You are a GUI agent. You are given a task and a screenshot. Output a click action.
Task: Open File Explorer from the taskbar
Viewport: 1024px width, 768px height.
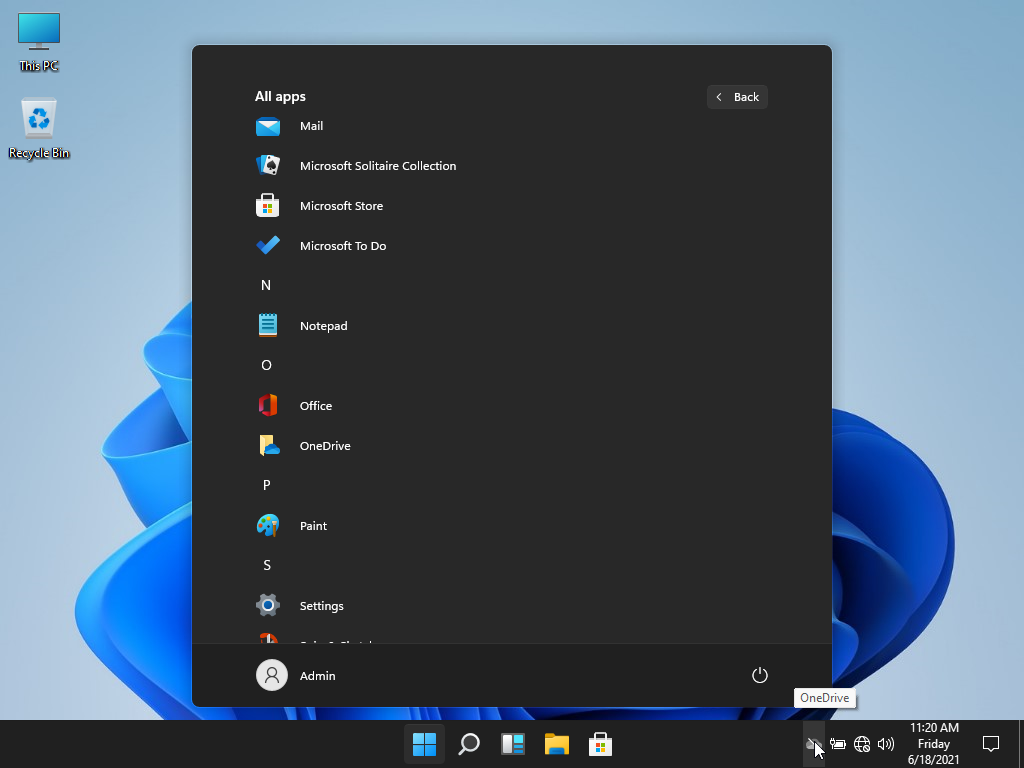tap(556, 744)
